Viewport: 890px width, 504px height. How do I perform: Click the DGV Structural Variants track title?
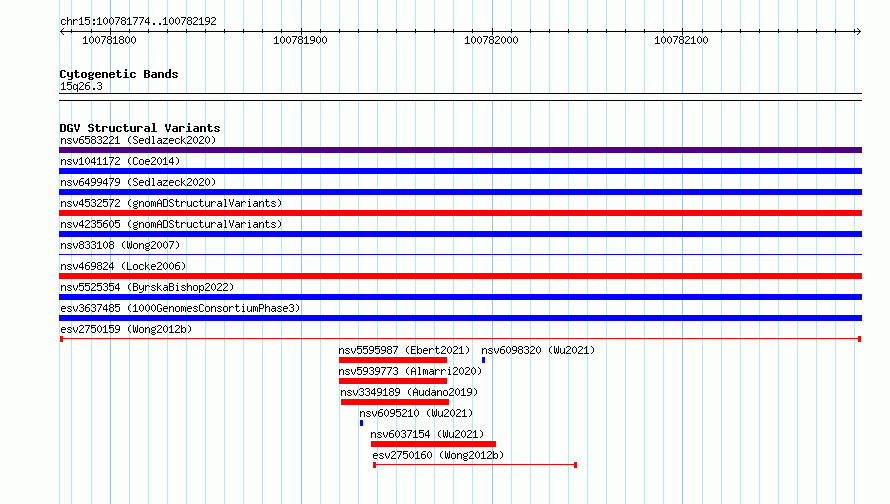[x=140, y=128]
